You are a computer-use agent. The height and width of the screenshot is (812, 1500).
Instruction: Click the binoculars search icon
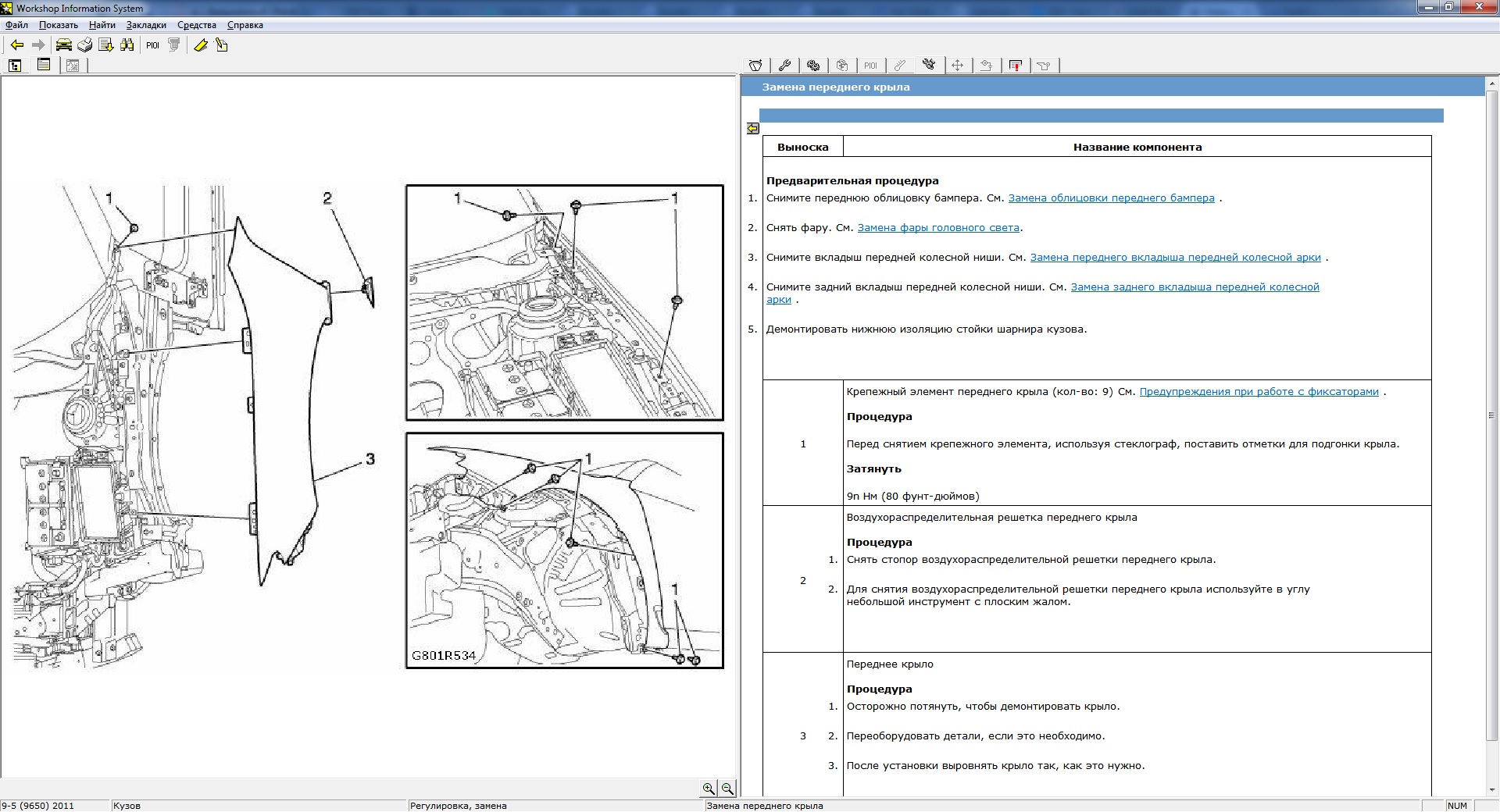pos(127,45)
